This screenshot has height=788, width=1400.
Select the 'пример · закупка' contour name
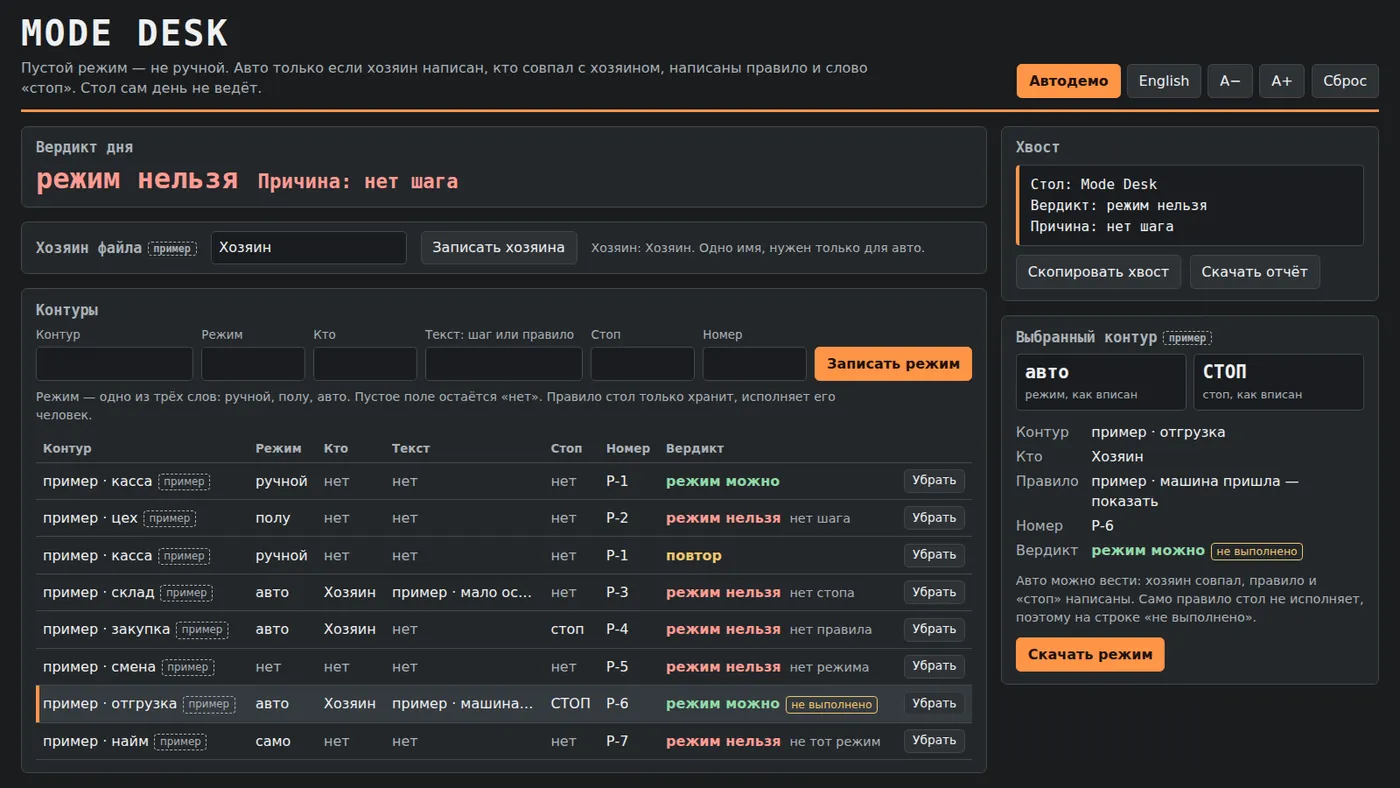(107, 629)
